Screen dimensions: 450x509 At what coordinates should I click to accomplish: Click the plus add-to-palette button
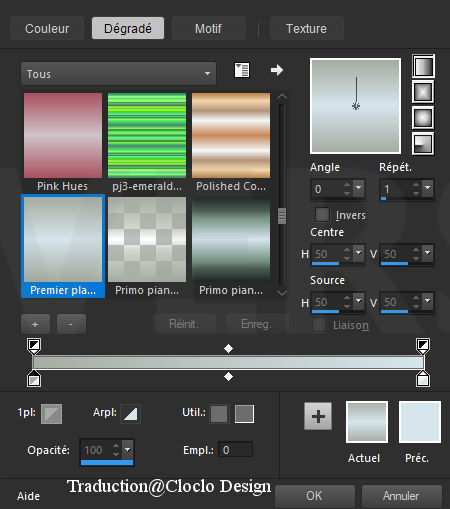coord(318,416)
